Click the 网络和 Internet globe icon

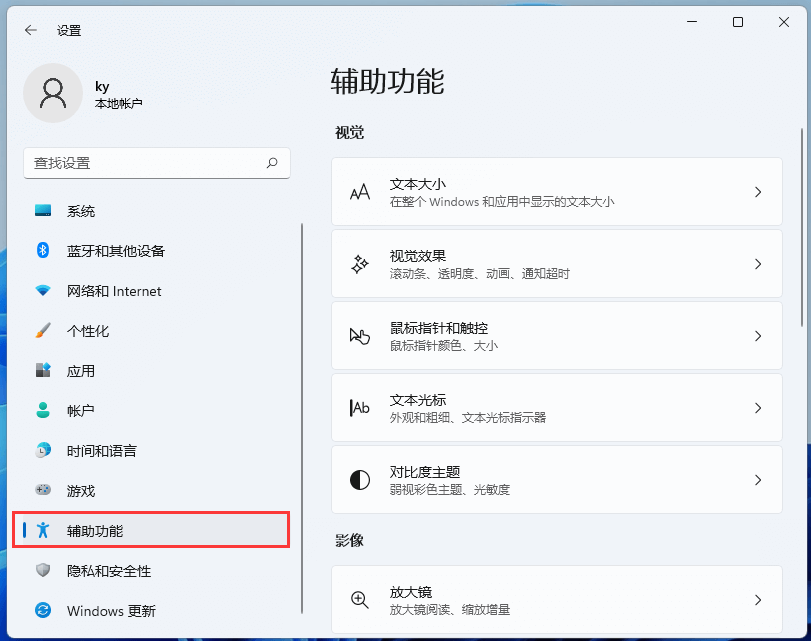pos(43,291)
